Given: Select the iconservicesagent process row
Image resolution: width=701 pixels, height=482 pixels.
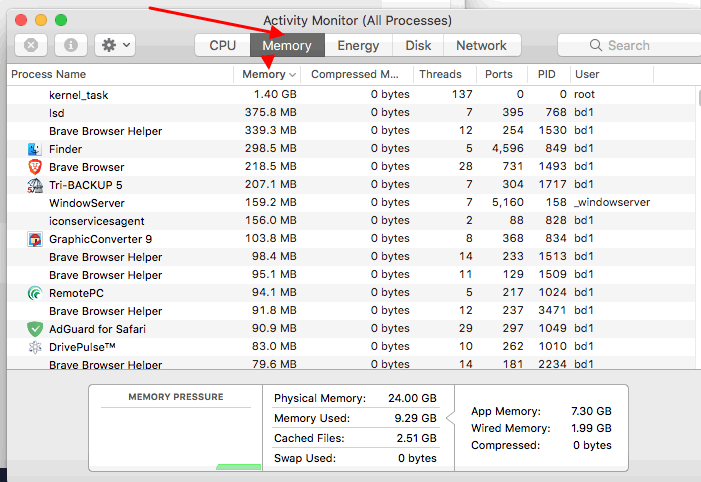Looking at the screenshot, I should pyautogui.click(x=351, y=221).
